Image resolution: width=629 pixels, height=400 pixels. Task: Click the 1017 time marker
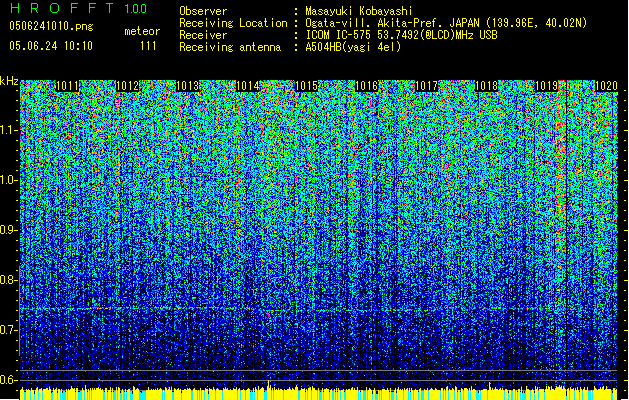point(426,86)
